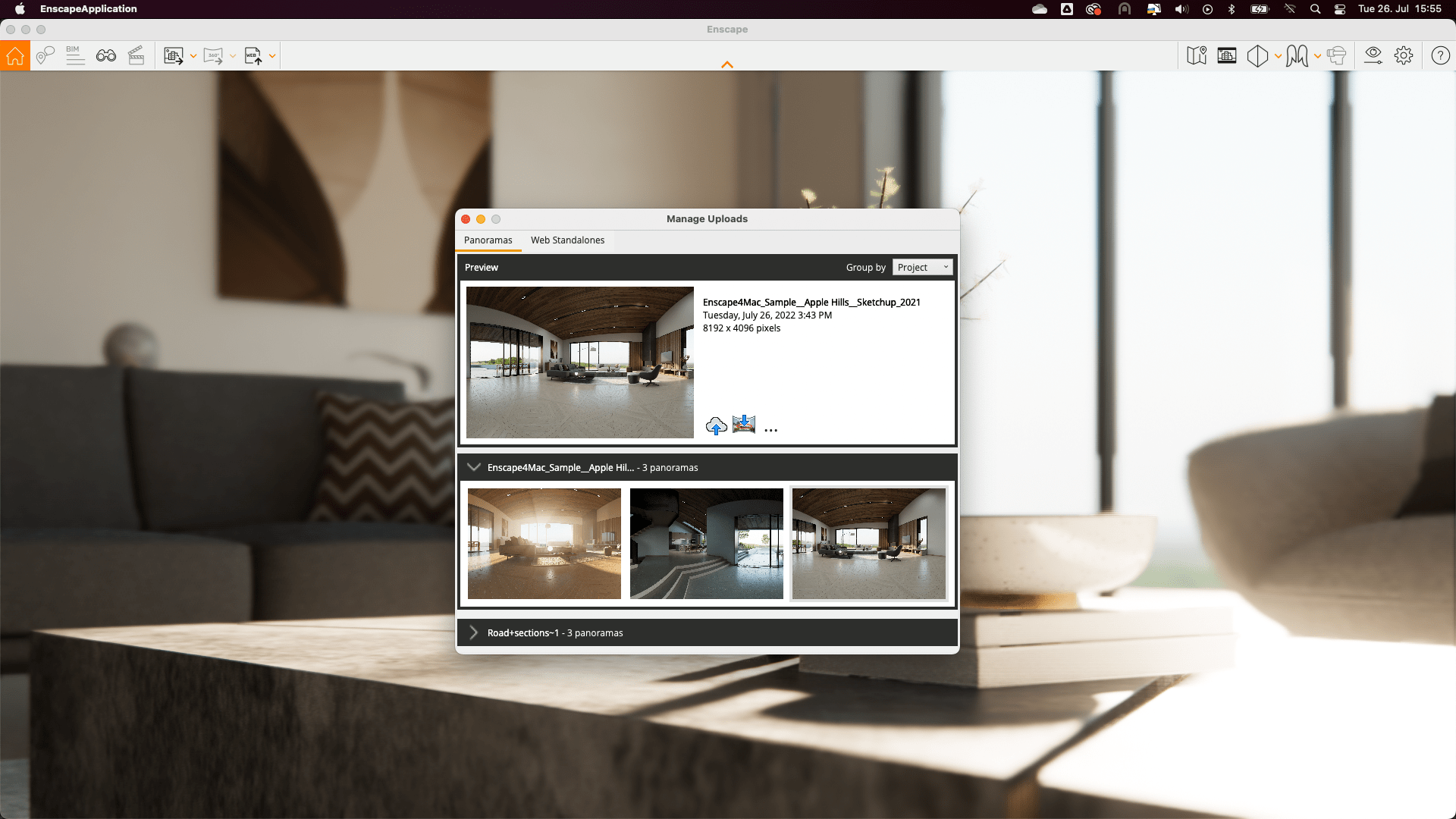The width and height of the screenshot is (1456, 819).
Task: Open the three-dots more options menu
Action: [771, 430]
